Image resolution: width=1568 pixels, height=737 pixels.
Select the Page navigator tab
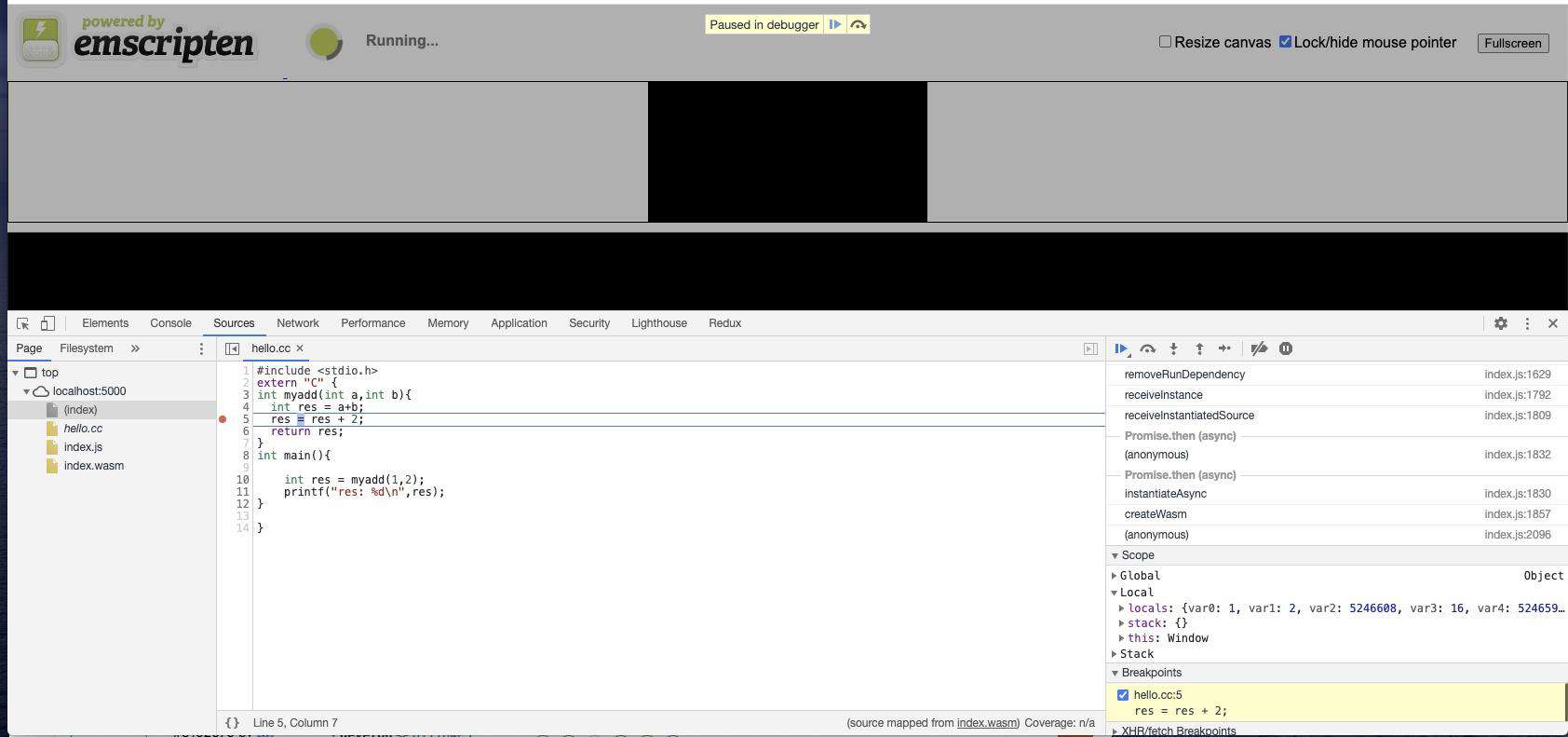pyautogui.click(x=29, y=348)
